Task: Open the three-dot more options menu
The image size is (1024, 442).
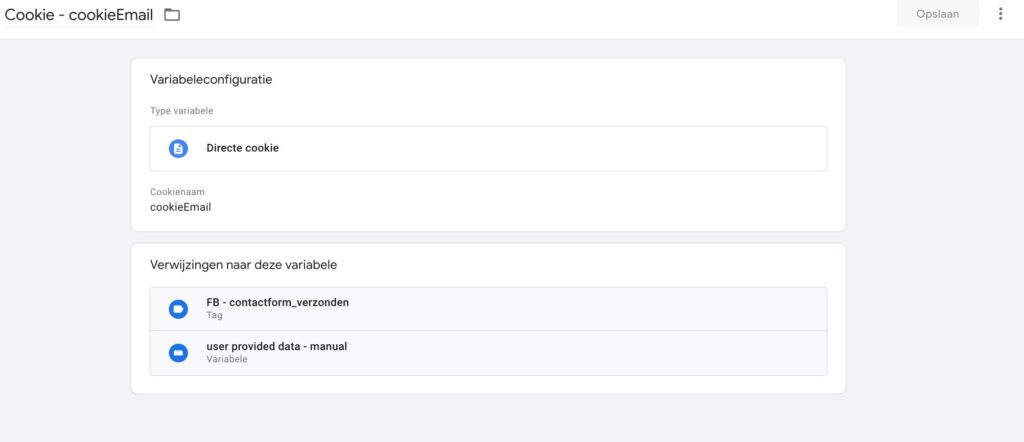Action: (1000, 14)
